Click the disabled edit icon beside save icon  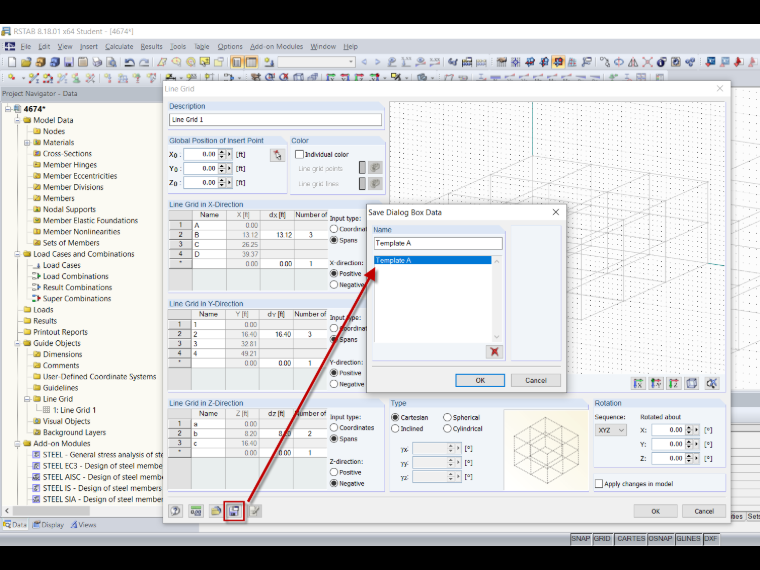(x=255, y=511)
